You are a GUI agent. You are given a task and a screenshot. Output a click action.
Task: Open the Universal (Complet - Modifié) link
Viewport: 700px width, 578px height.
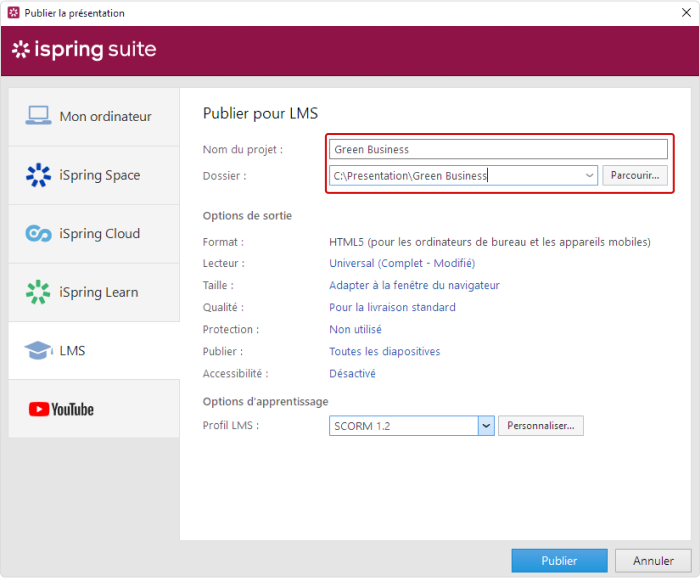(x=402, y=263)
